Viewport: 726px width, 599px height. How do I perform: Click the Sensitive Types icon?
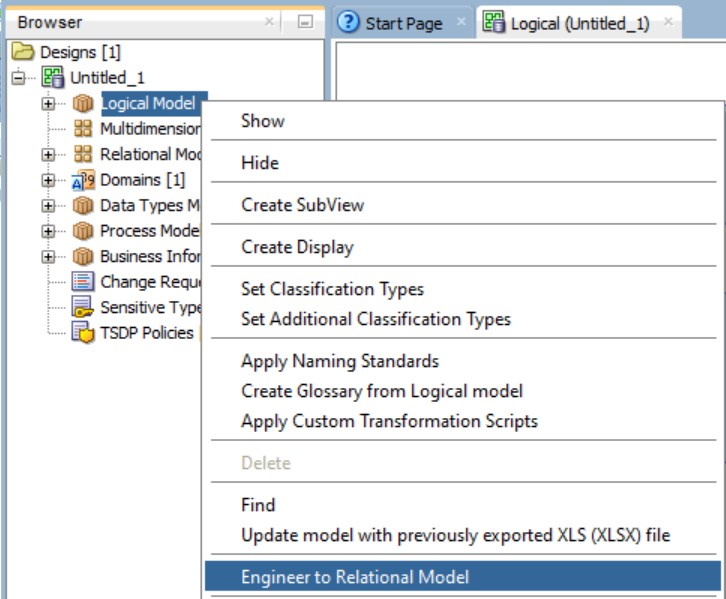(84, 308)
